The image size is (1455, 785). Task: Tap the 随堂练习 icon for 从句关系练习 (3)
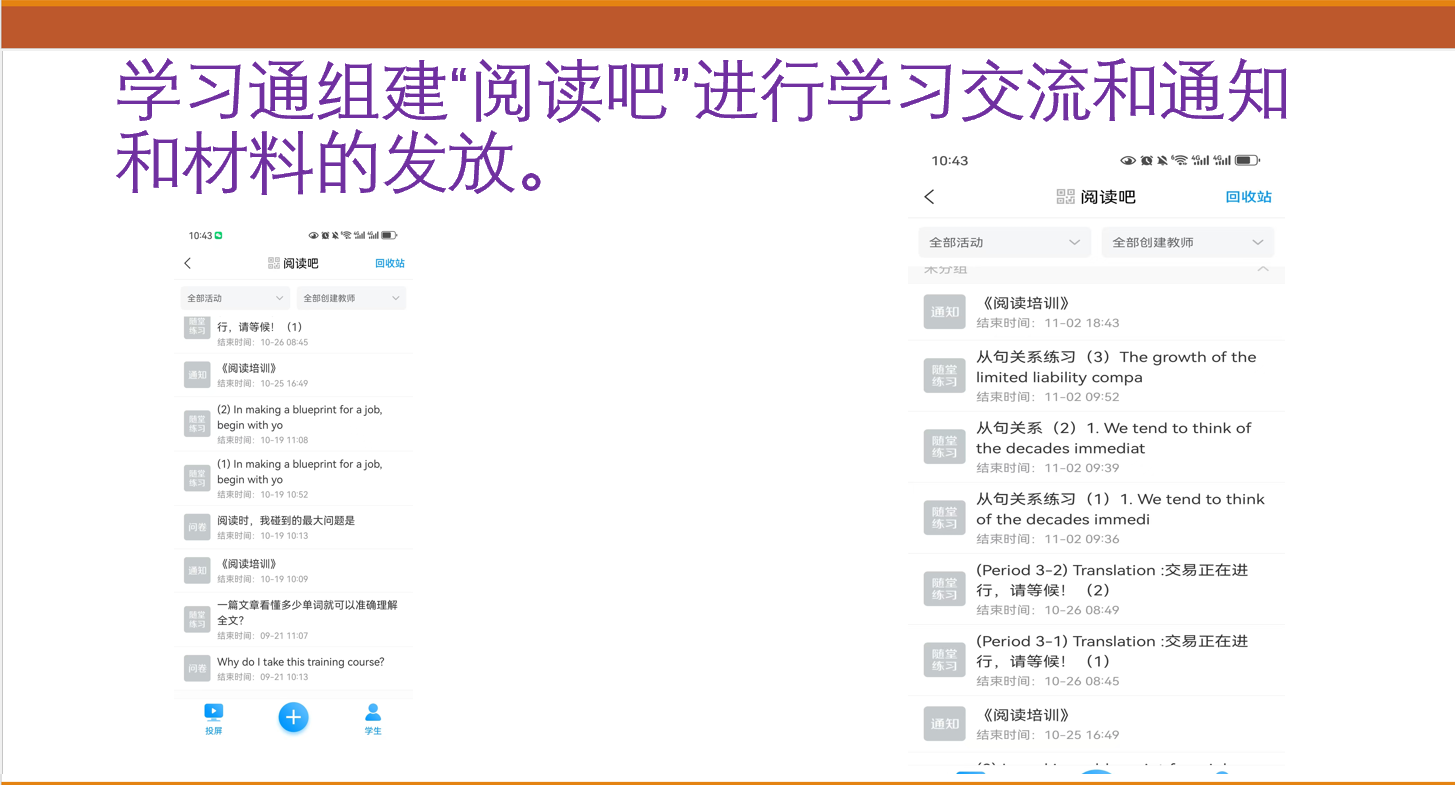944,376
